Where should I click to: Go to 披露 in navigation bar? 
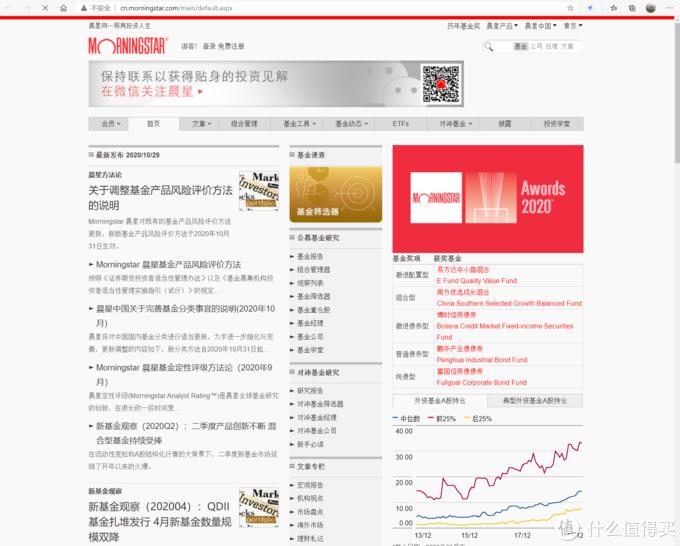[505, 124]
